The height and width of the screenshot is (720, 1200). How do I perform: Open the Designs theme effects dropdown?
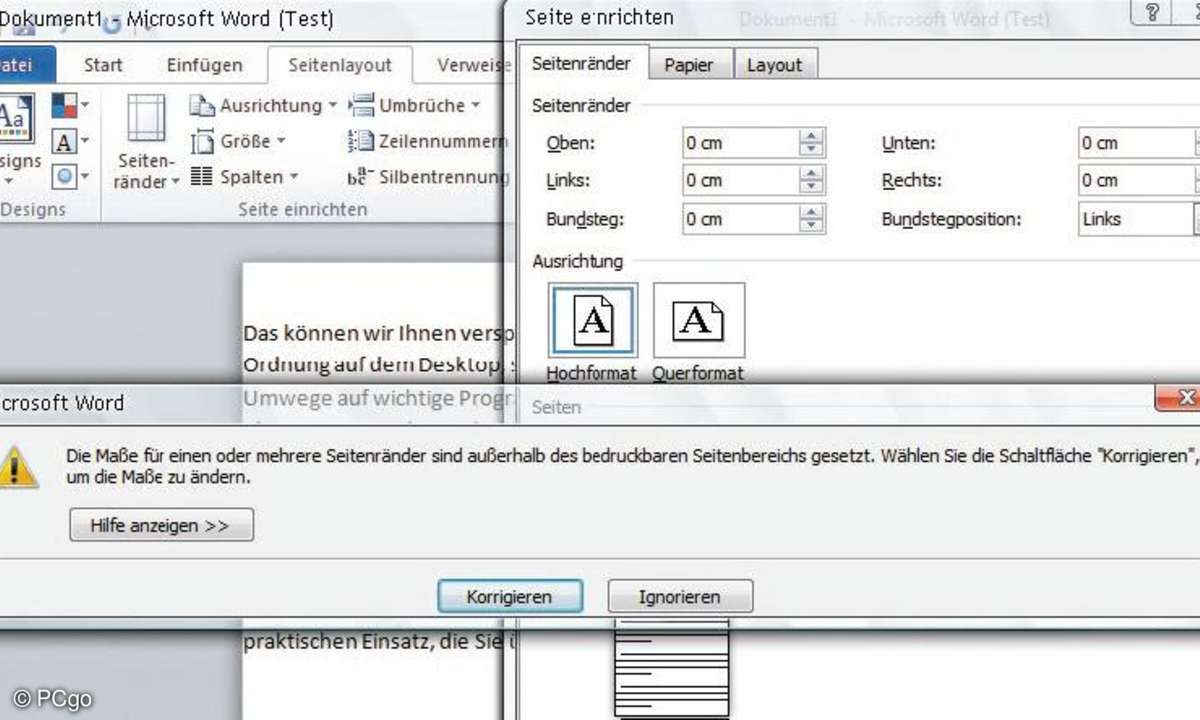click(70, 177)
